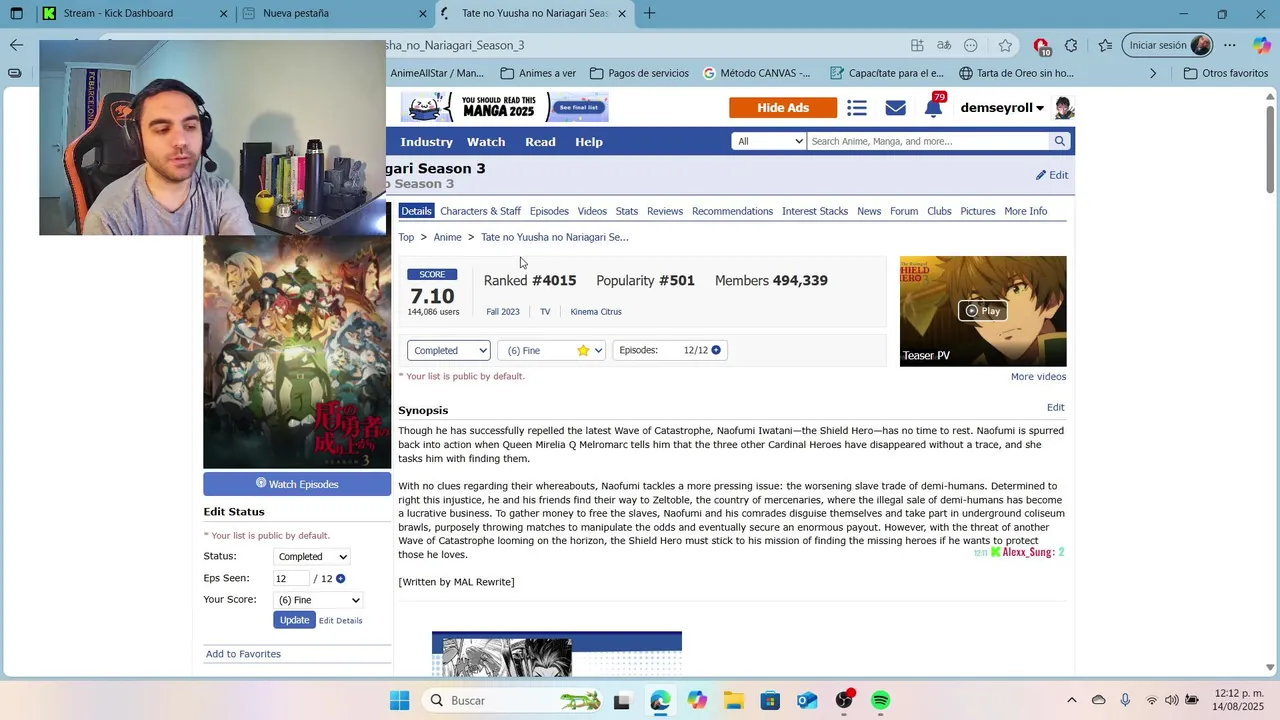
Task: Play the Teaser PV video thumbnail
Action: [983, 311]
